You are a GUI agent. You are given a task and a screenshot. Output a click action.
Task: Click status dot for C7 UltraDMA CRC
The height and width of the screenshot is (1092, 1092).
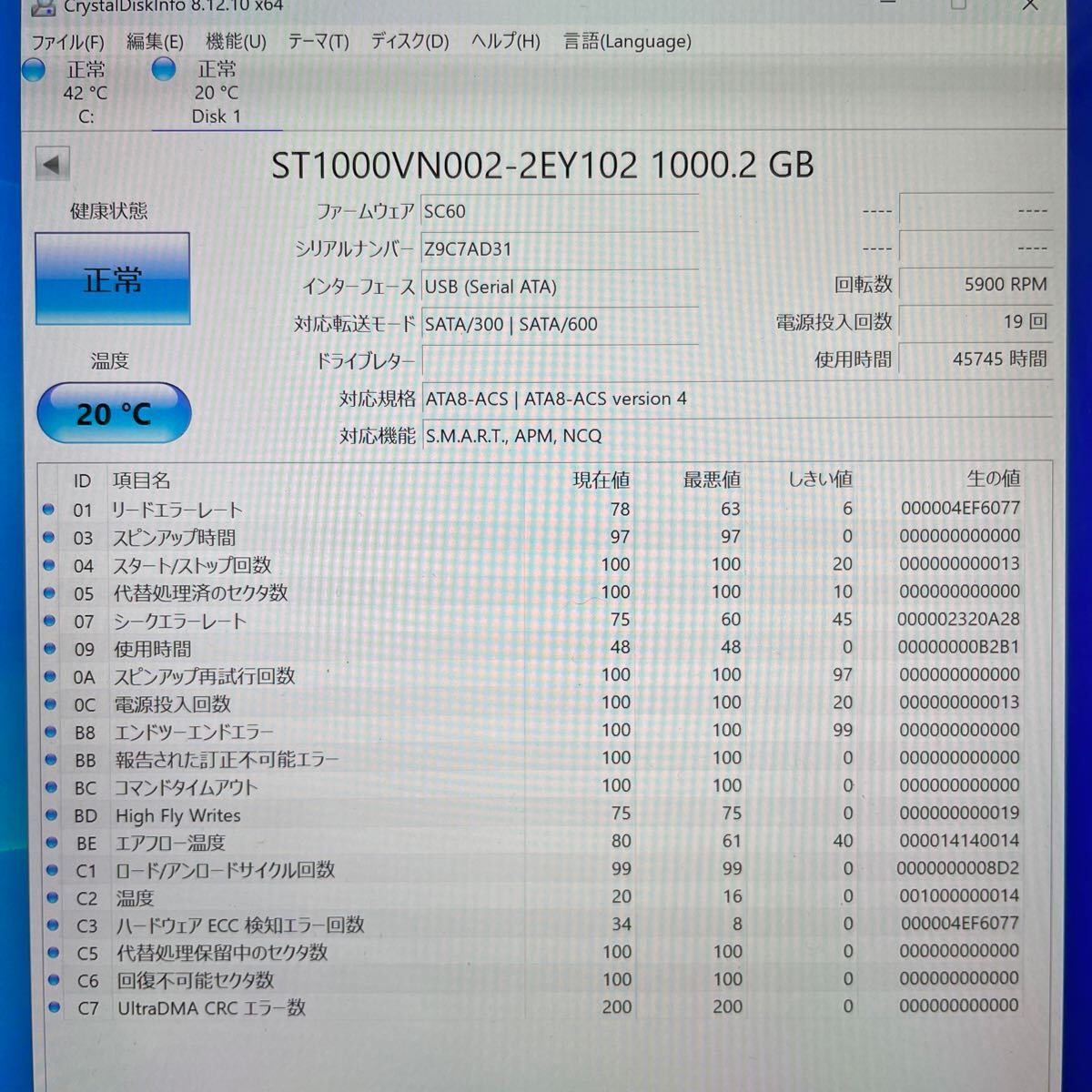[55, 1007]
